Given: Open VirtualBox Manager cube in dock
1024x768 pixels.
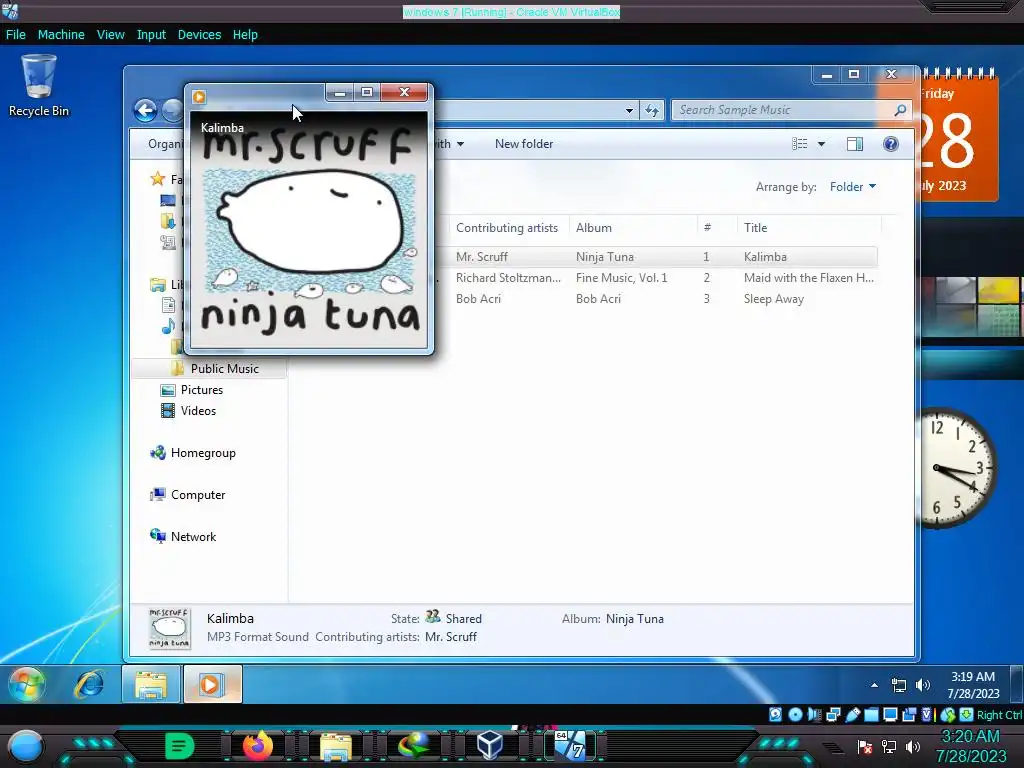Looking at the screenshot, I should (490, 746).
